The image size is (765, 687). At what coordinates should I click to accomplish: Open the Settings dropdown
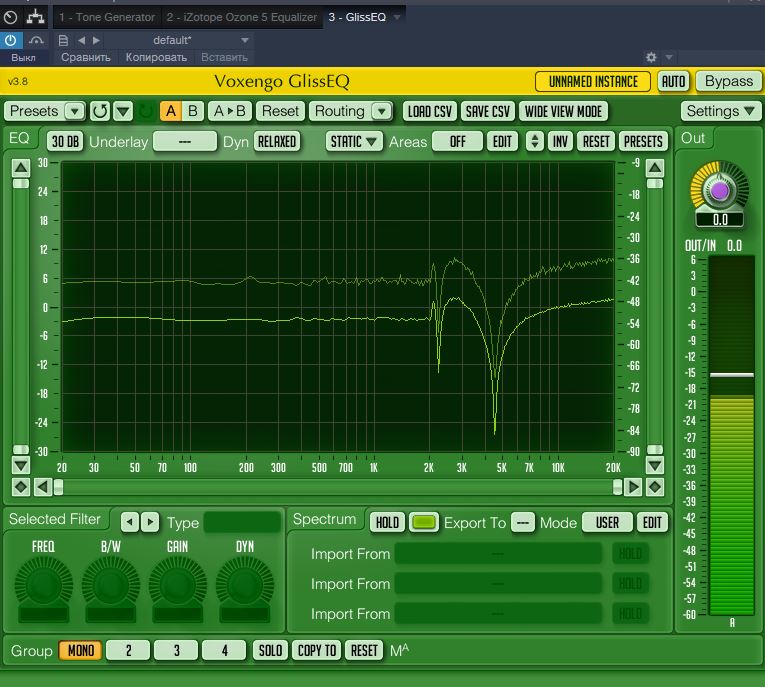[x=721, y=111]
